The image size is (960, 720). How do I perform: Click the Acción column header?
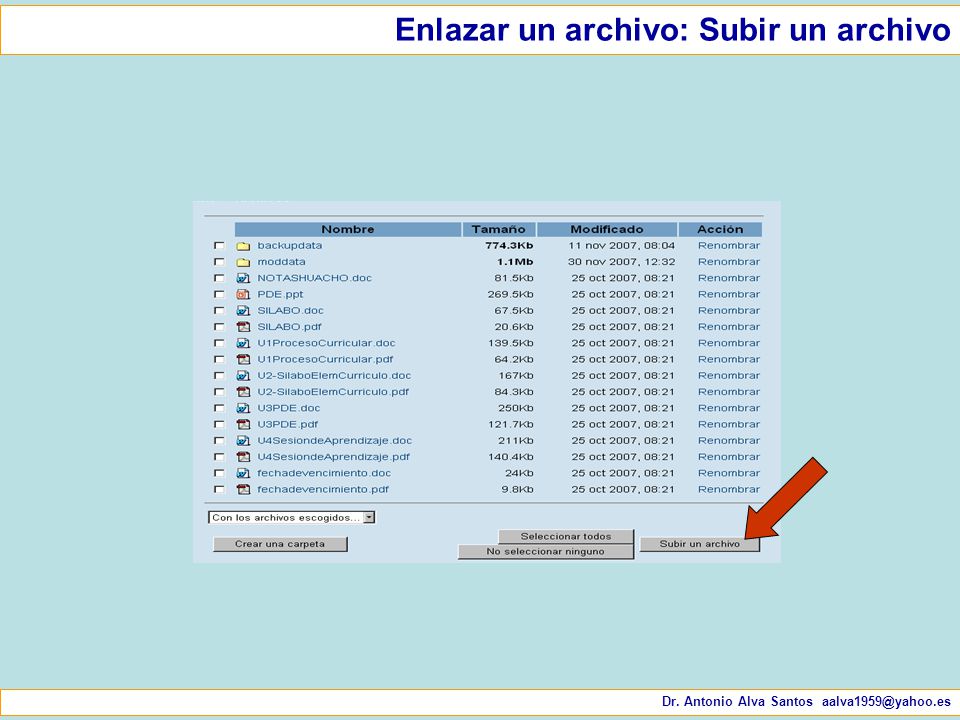[x=720, y=230]
